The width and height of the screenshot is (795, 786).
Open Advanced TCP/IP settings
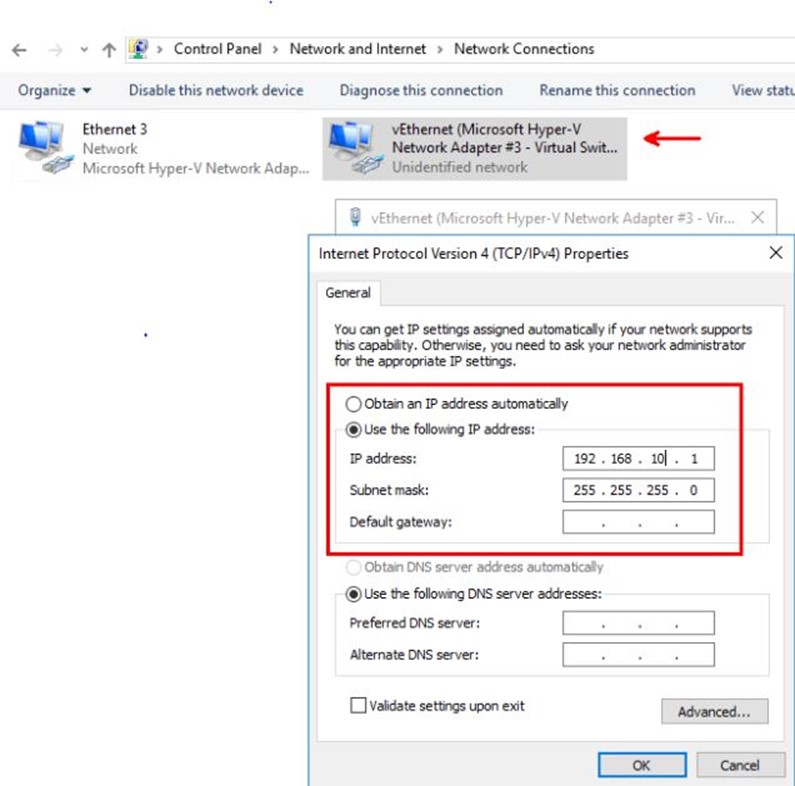pos(714,712)
